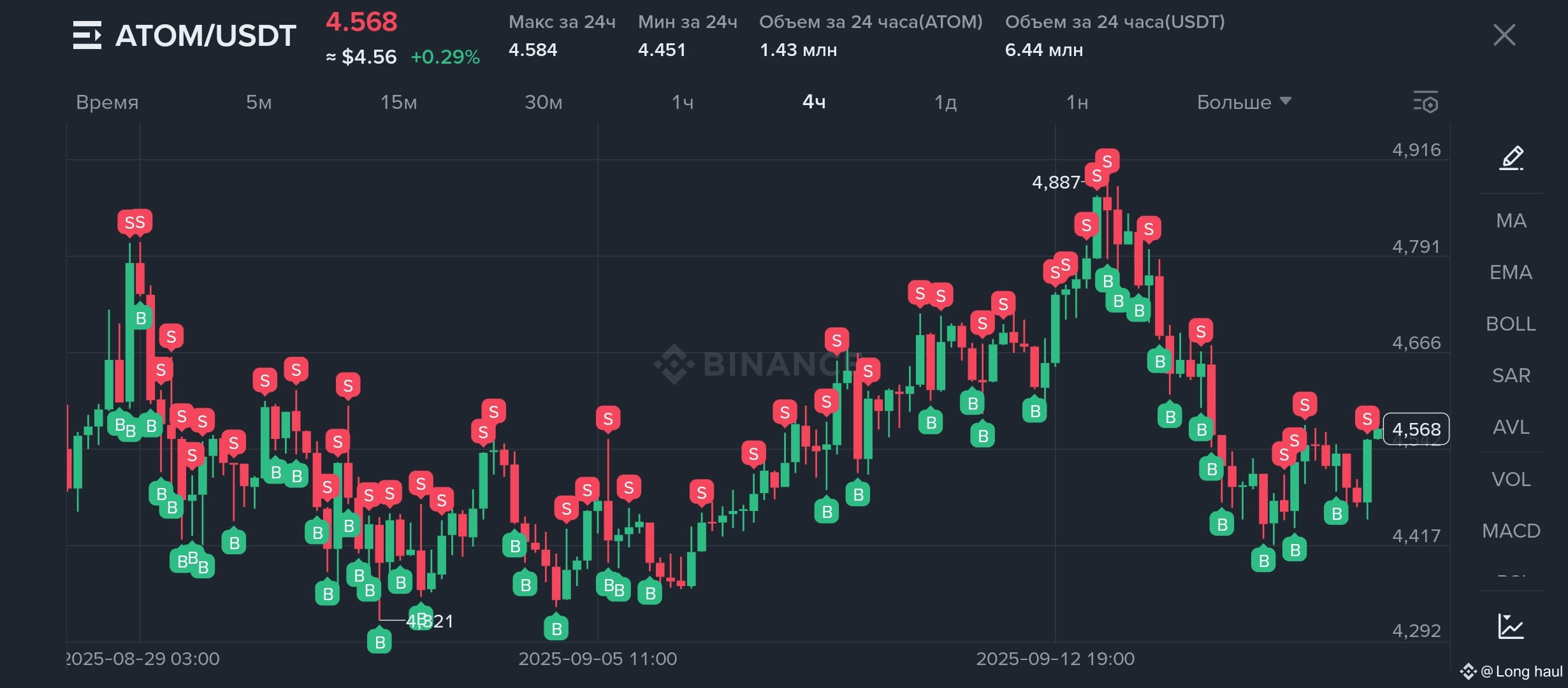Click the 2025-09-12 19:00 date label
The image size is (1568, 688).
(1056, 659)
